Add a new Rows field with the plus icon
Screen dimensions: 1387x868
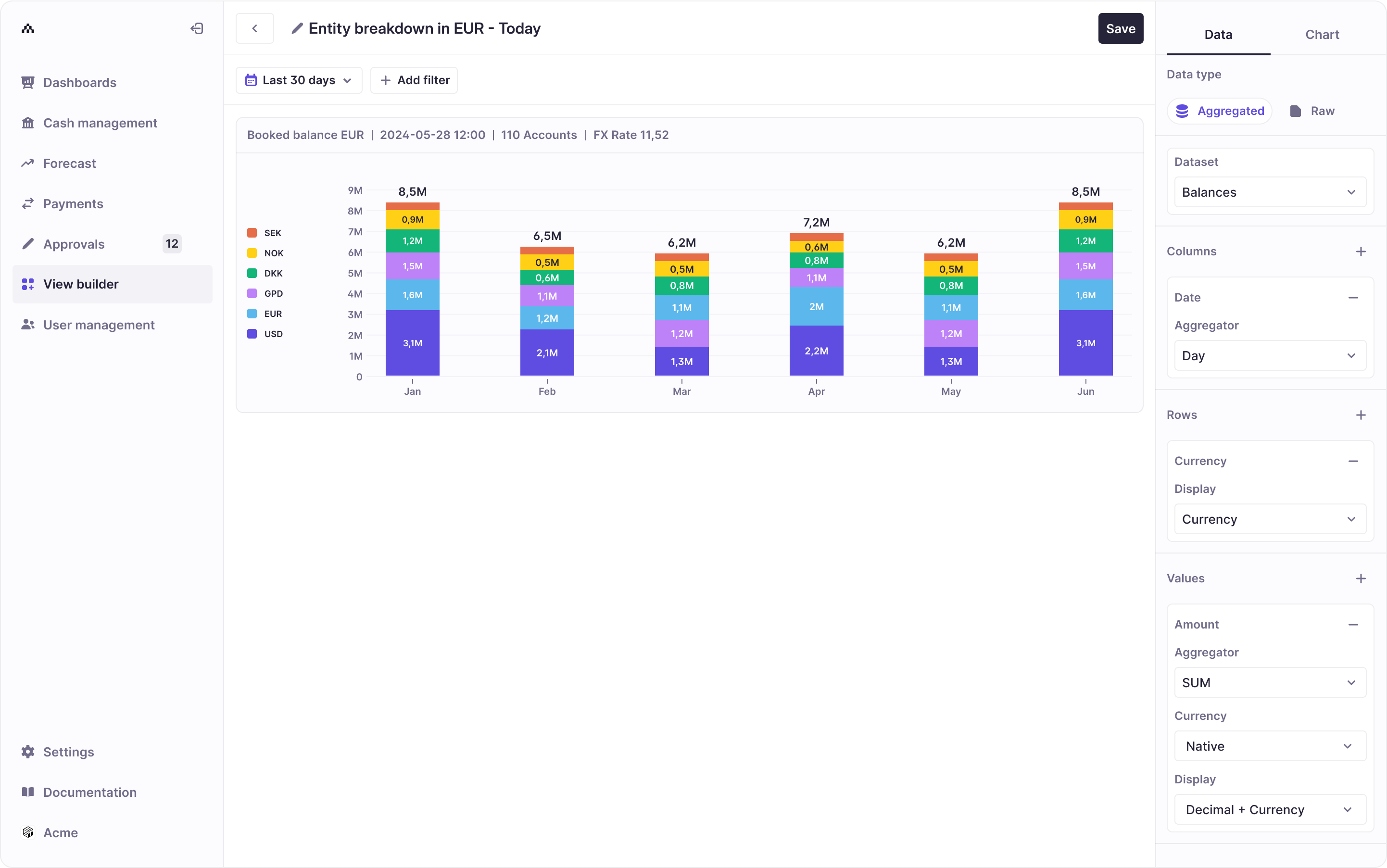click(1361, 415)
